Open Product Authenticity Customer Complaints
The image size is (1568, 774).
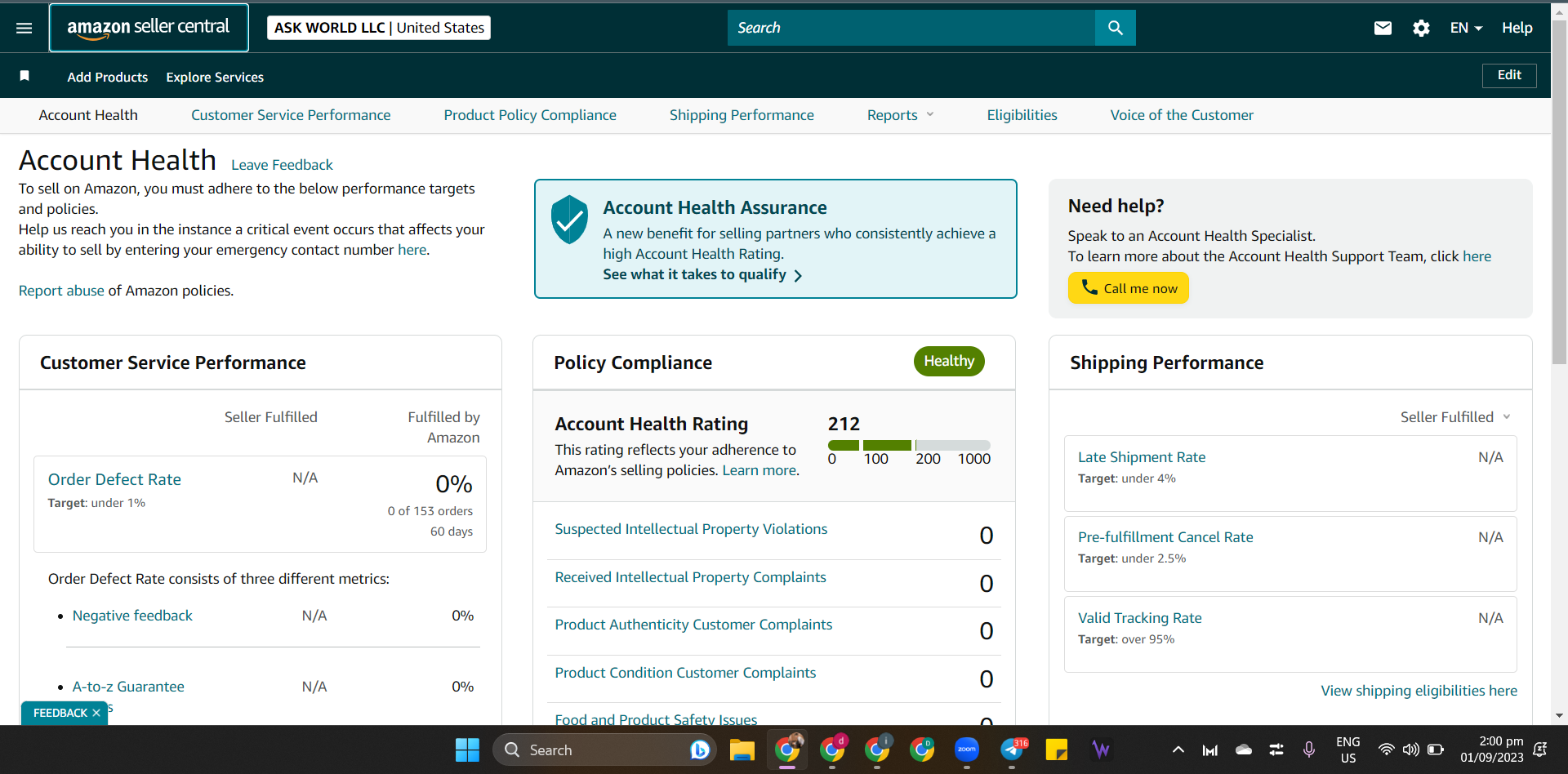click(x=693, y=625)
